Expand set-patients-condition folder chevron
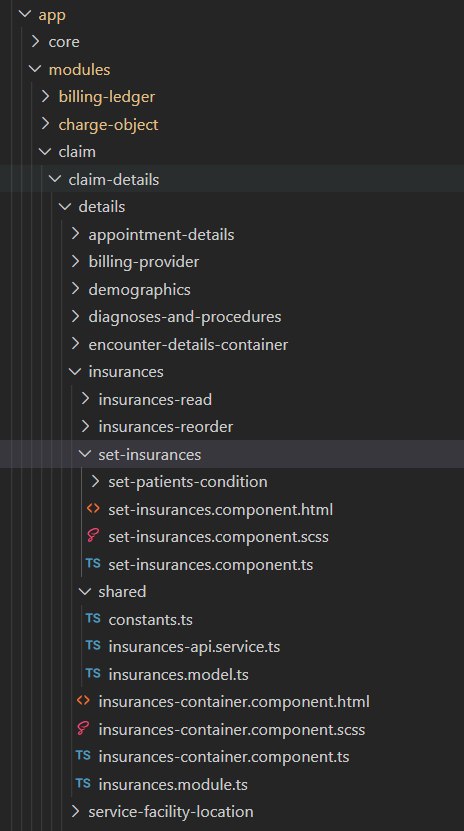Screen dimensions: 464x831 pyautogui.click(x=95, y=481)
